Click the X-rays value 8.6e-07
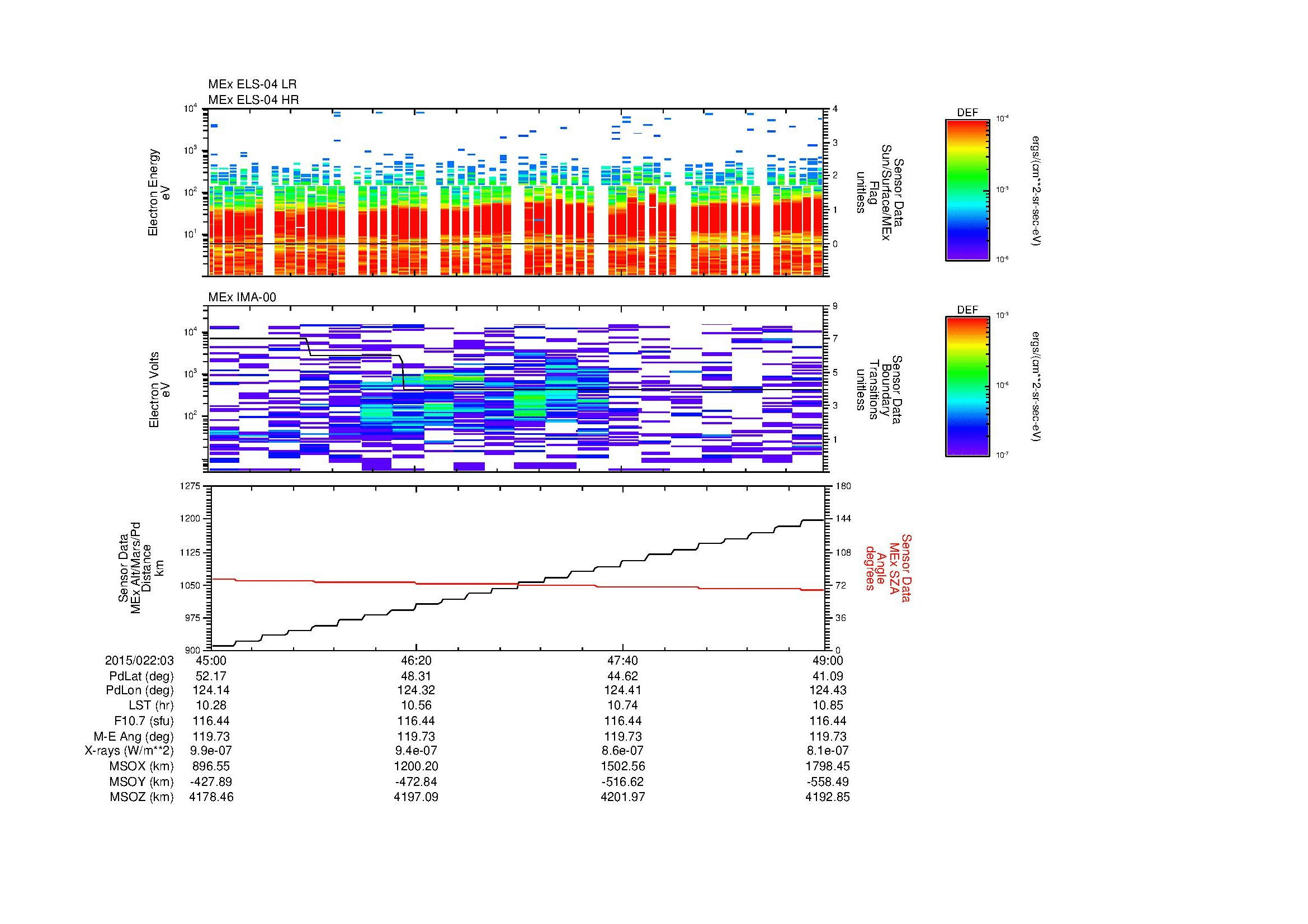 point(622,751)
